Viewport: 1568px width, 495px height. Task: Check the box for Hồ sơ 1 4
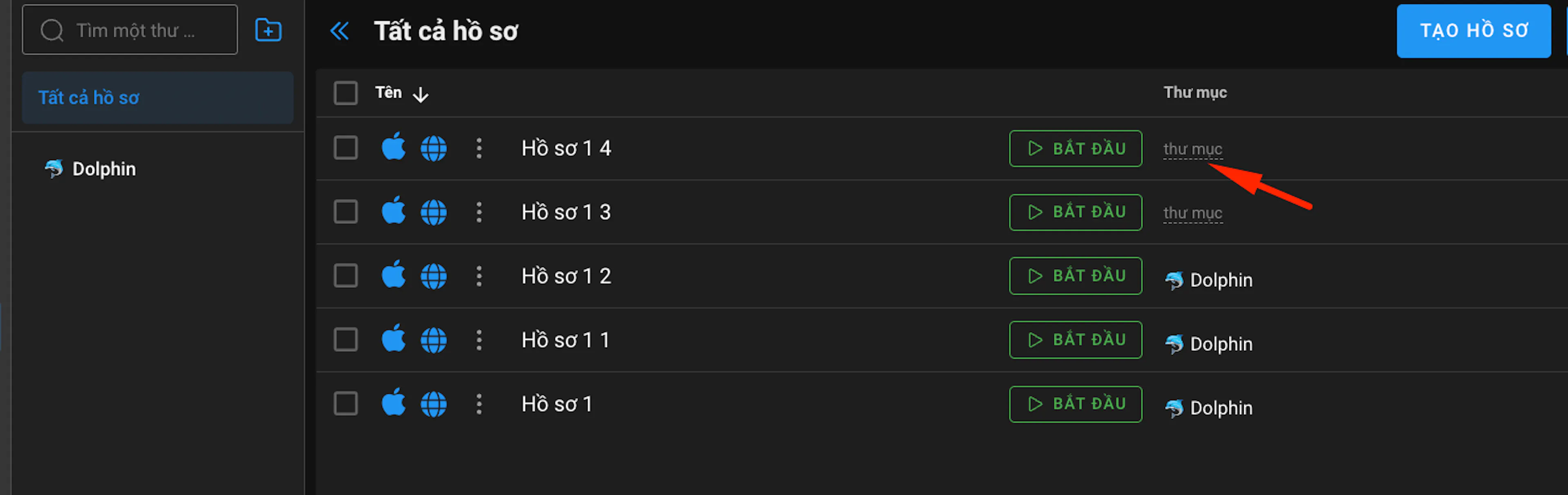tap(346, 148)
